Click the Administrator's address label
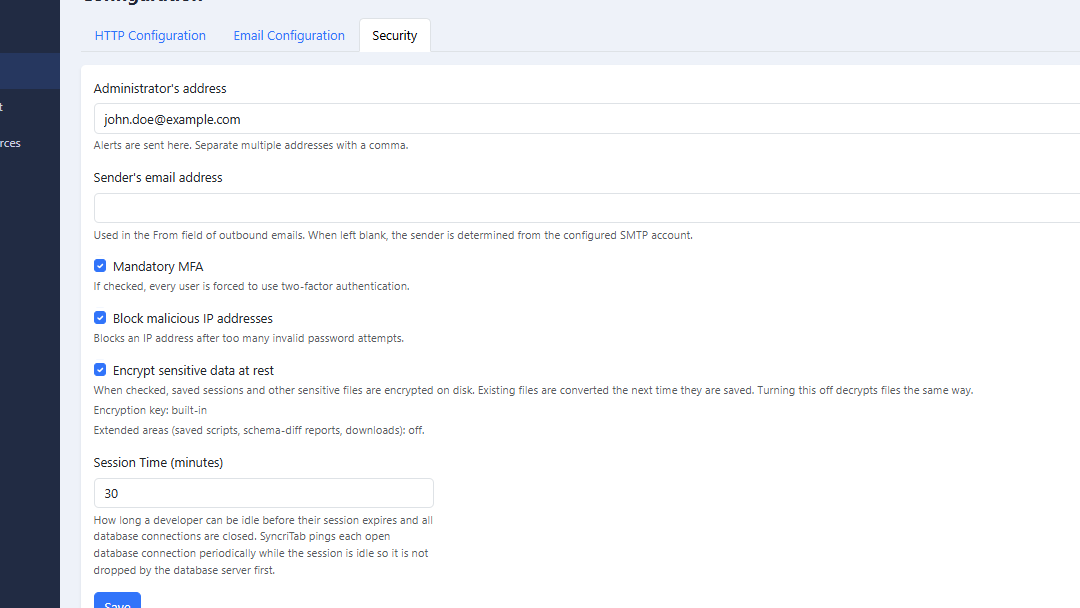The width and height of the screenshot is (1080, 608). coord(160,89)
